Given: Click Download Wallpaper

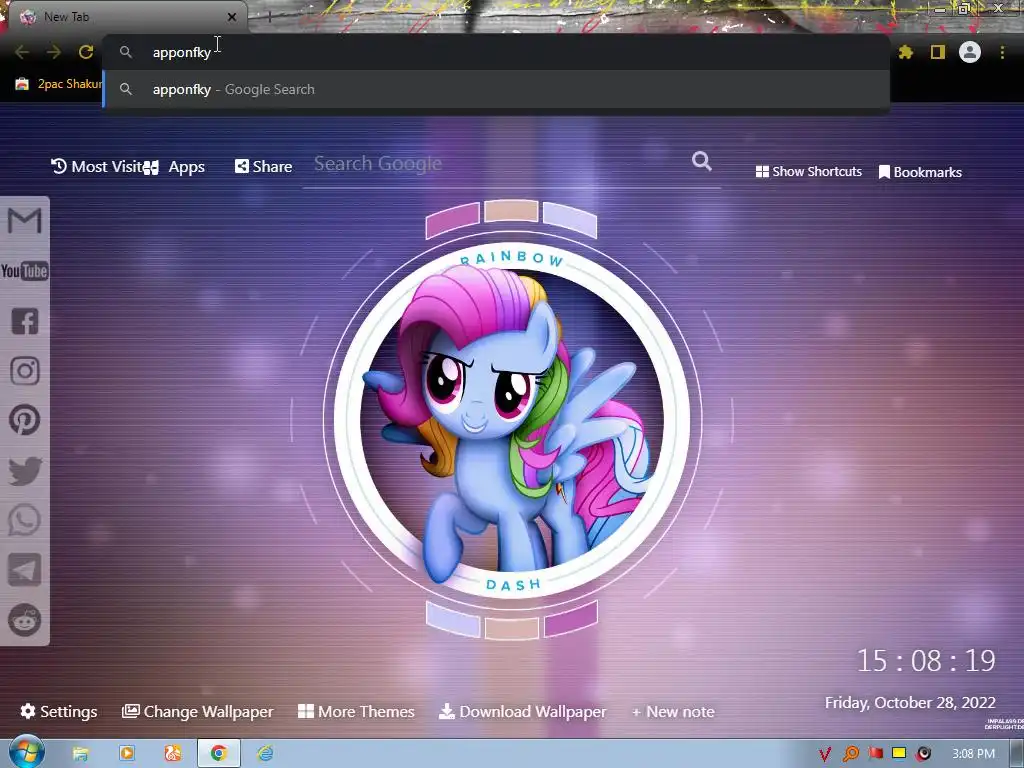Looking at the screenshot, I should pos(522,711).
